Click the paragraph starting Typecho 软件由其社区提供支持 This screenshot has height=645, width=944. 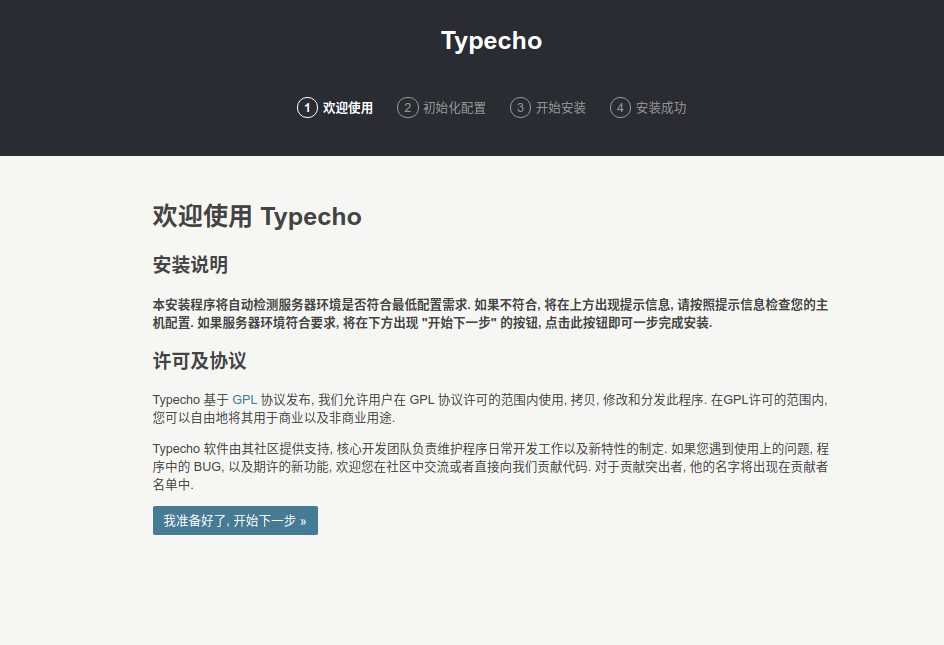tap(491, 467)
